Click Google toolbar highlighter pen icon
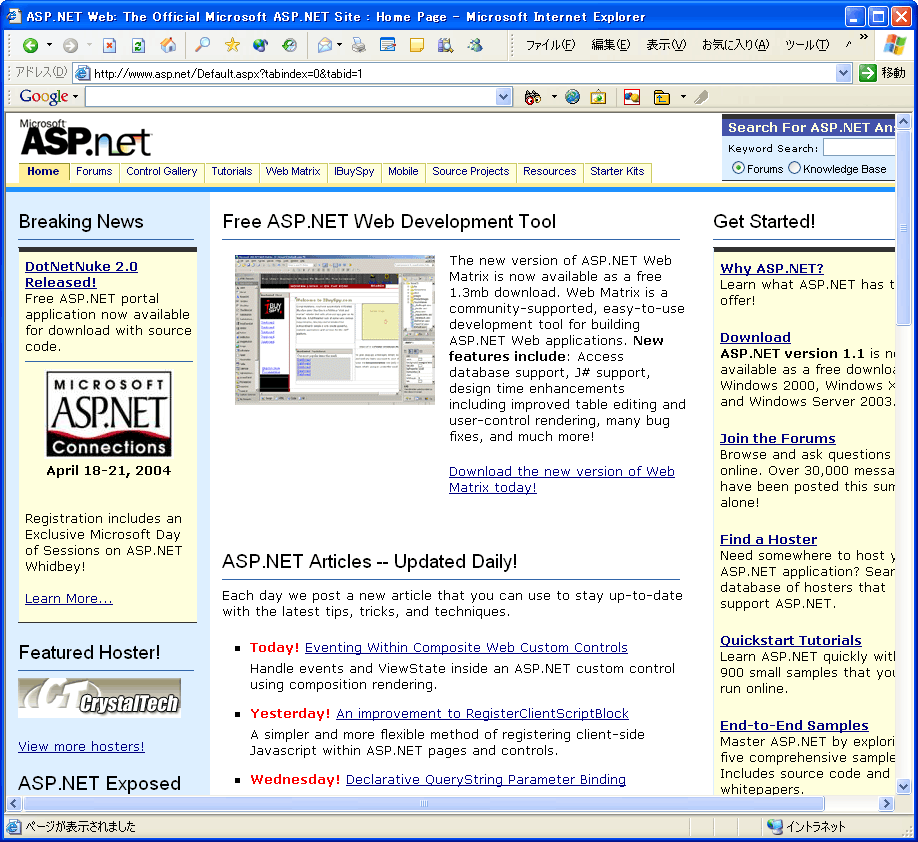 tap(701, 97)
